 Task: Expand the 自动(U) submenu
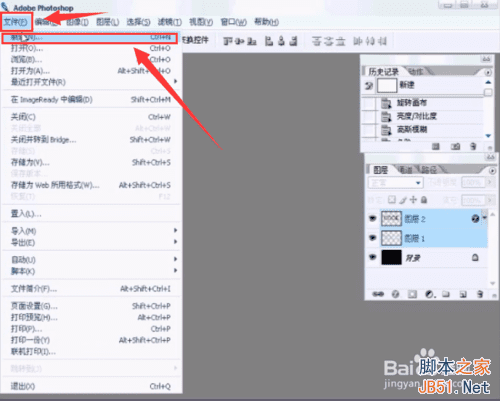(91, 259)
